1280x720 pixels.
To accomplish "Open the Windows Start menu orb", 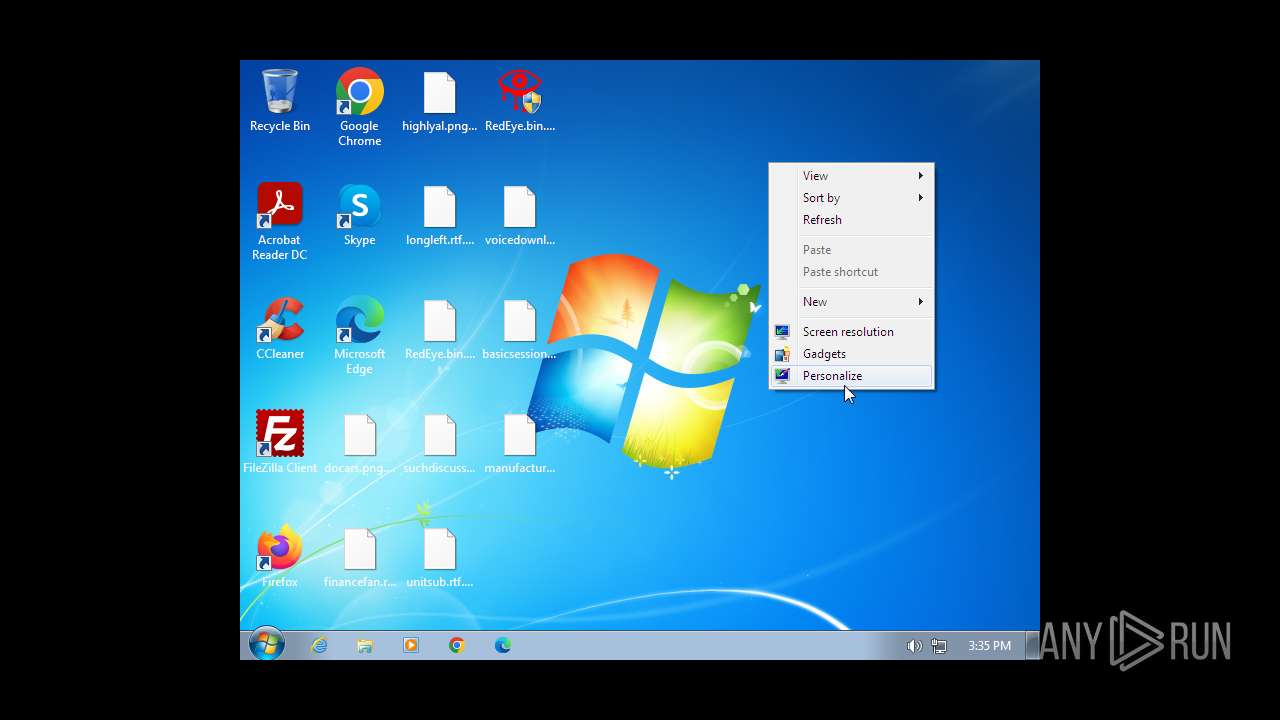I will click(x=266, y=645).
